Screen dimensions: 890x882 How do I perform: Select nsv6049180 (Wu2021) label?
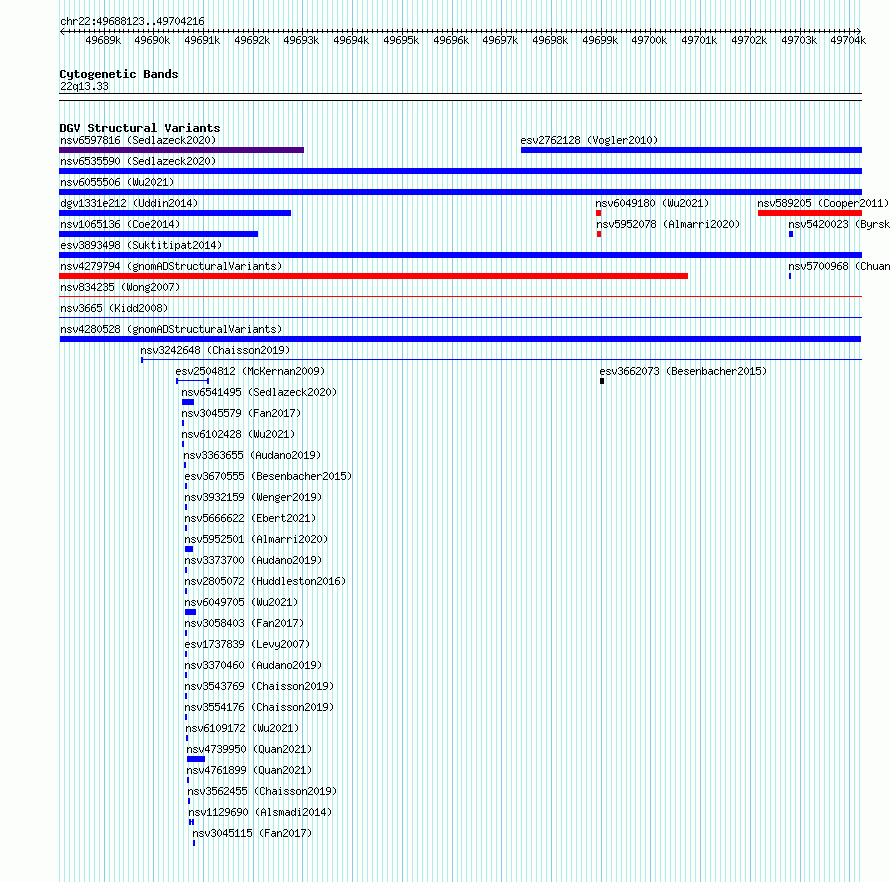click(x=652, y=203)
